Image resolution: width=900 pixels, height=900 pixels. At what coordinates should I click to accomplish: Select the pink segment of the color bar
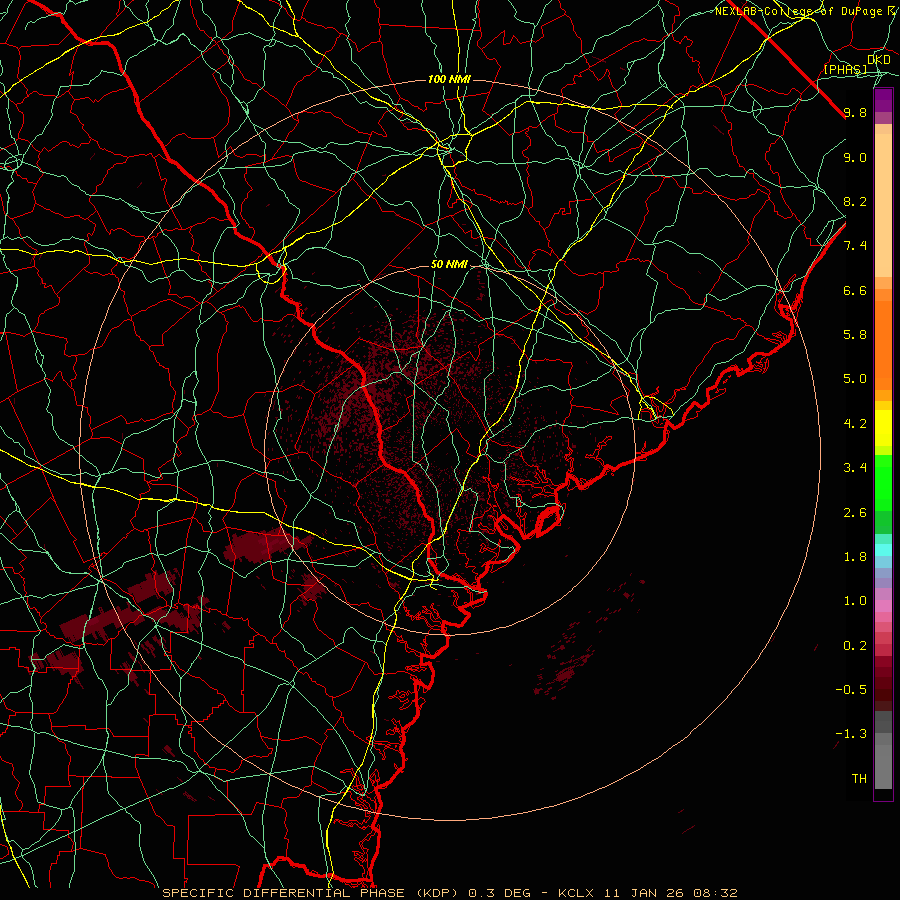click(x=883, y=606)
